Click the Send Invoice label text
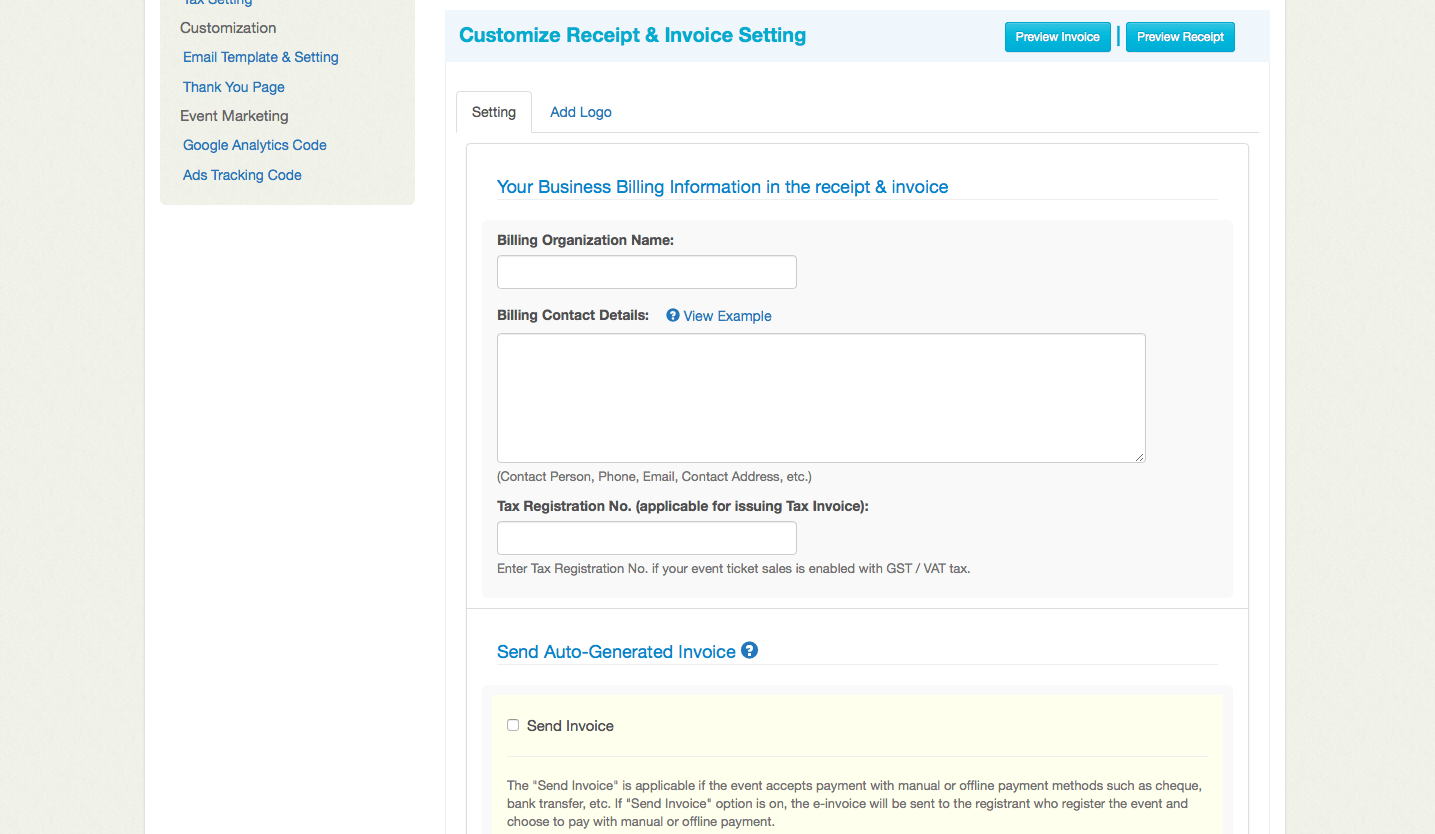The height and width of the screenshot is (834, 1435). [570, 726]
